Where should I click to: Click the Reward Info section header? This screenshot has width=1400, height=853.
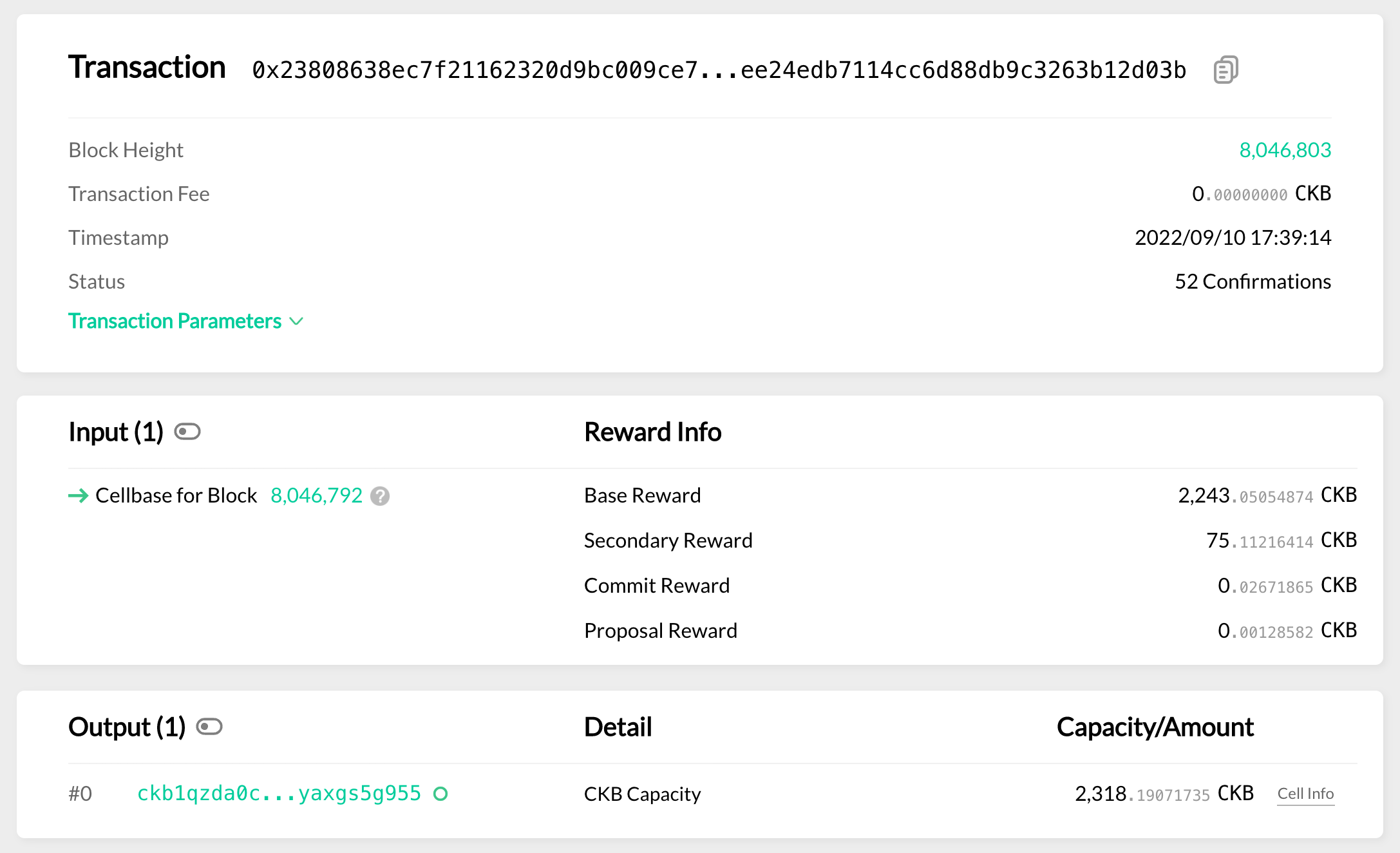click(x=652, y=432)
